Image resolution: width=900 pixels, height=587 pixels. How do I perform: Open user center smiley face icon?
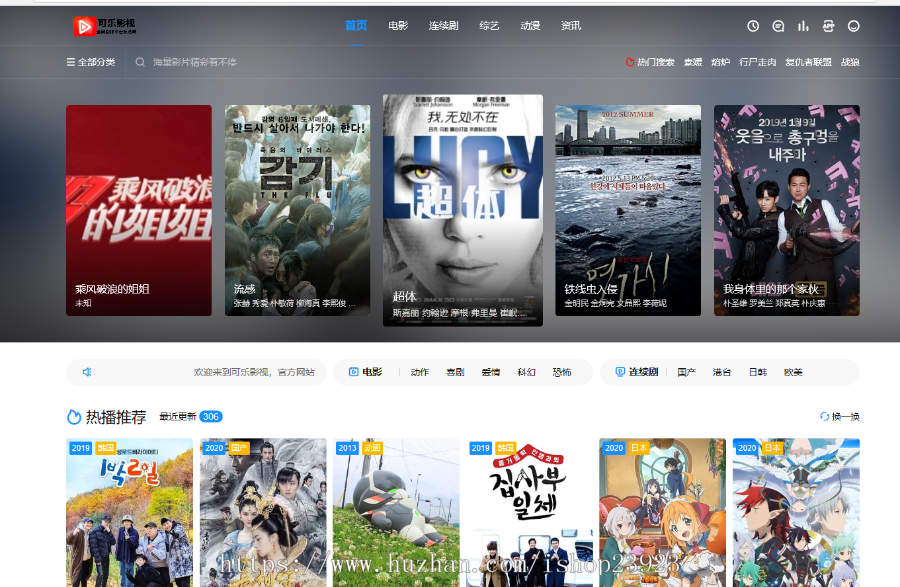pos(854,26)
